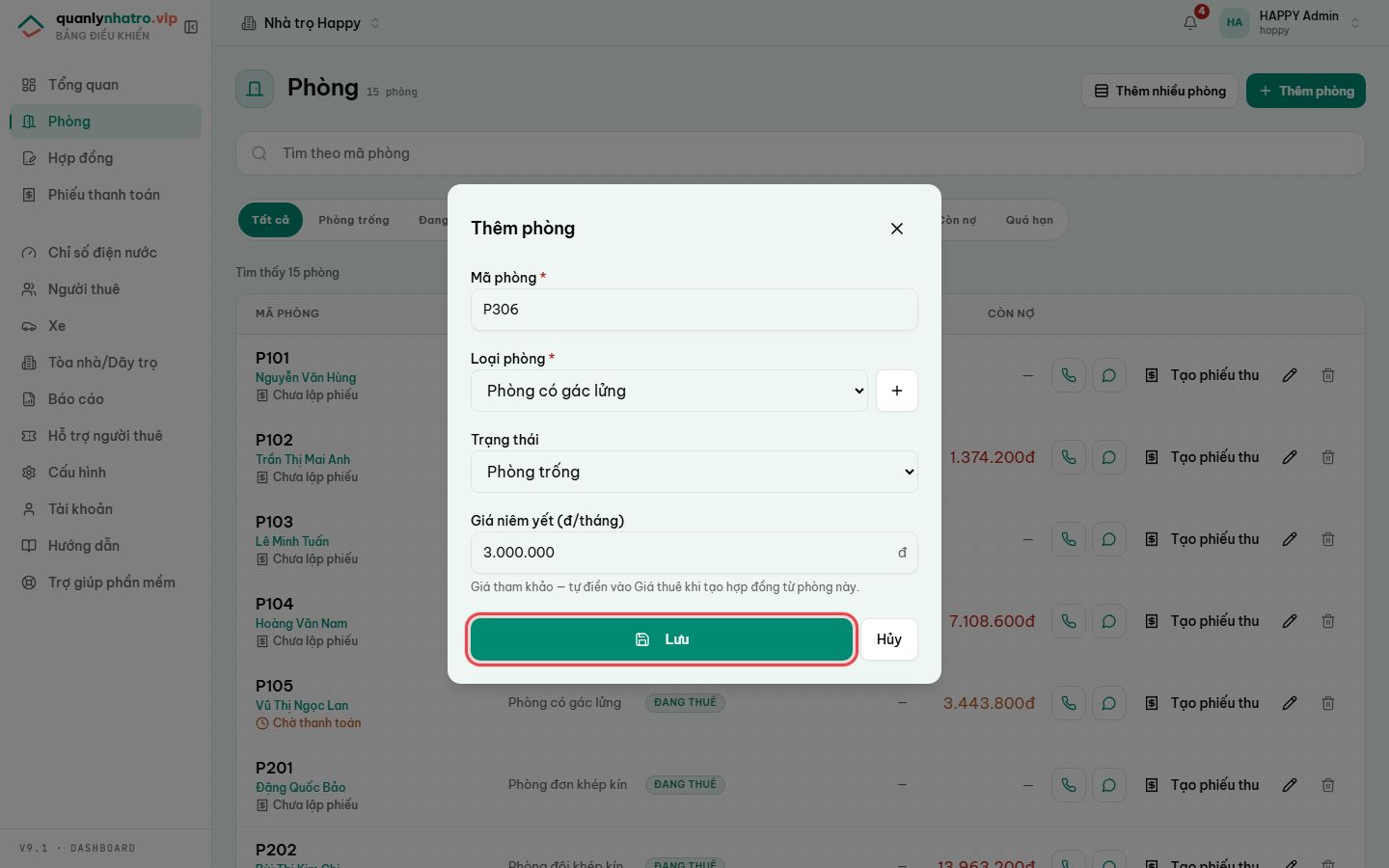
Task: Close the Thêm phòng dialog with X
Action: [897, 229]
